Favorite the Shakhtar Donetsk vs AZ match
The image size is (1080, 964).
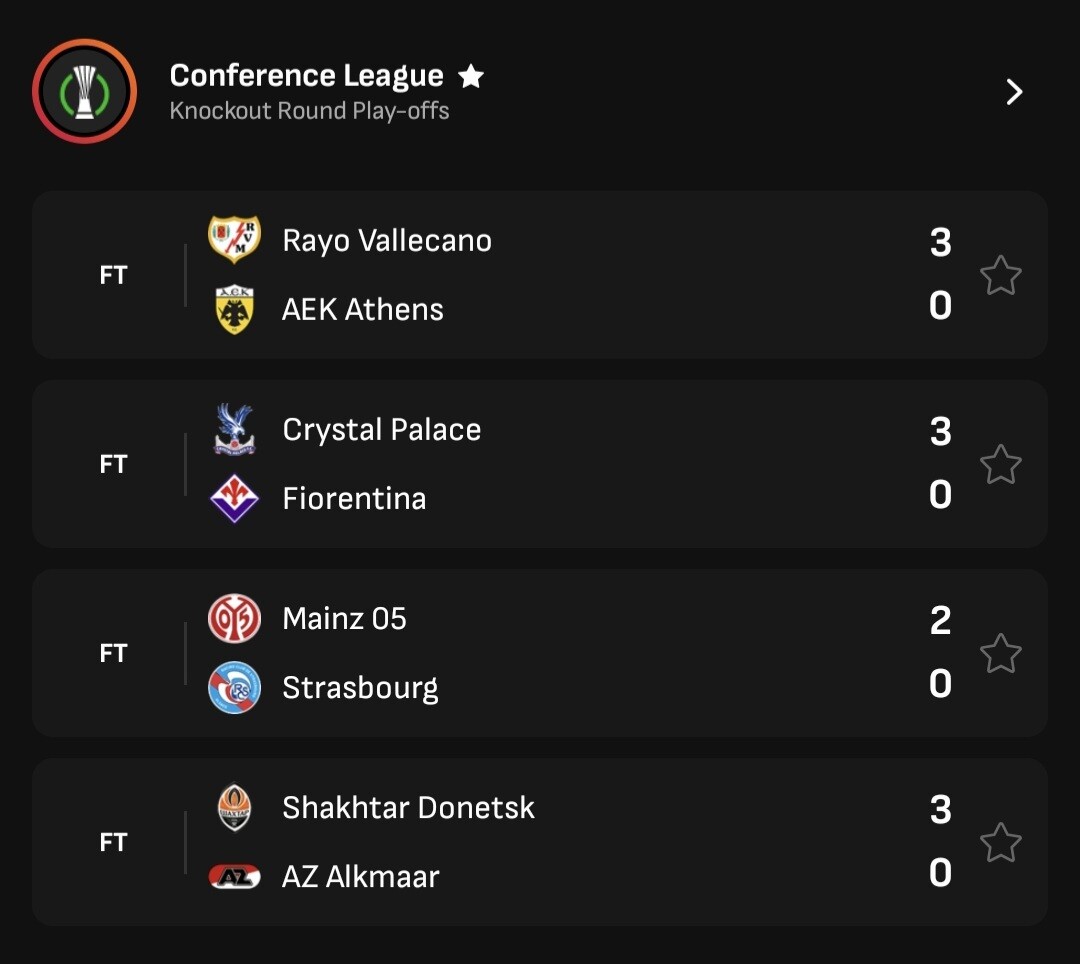pos(1000,842)
